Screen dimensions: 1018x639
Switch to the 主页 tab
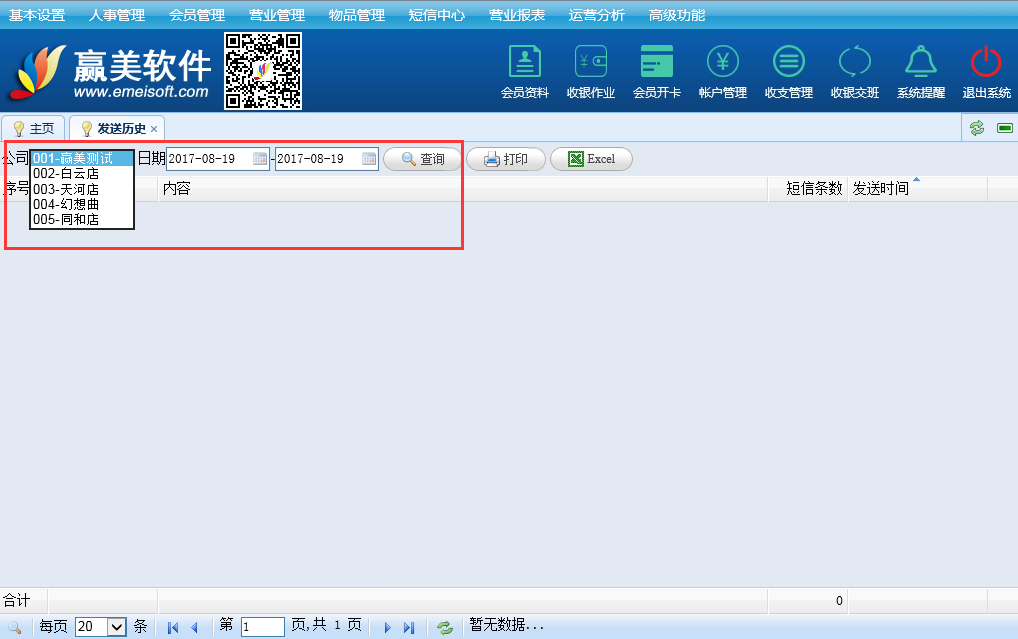click(33, 129)
